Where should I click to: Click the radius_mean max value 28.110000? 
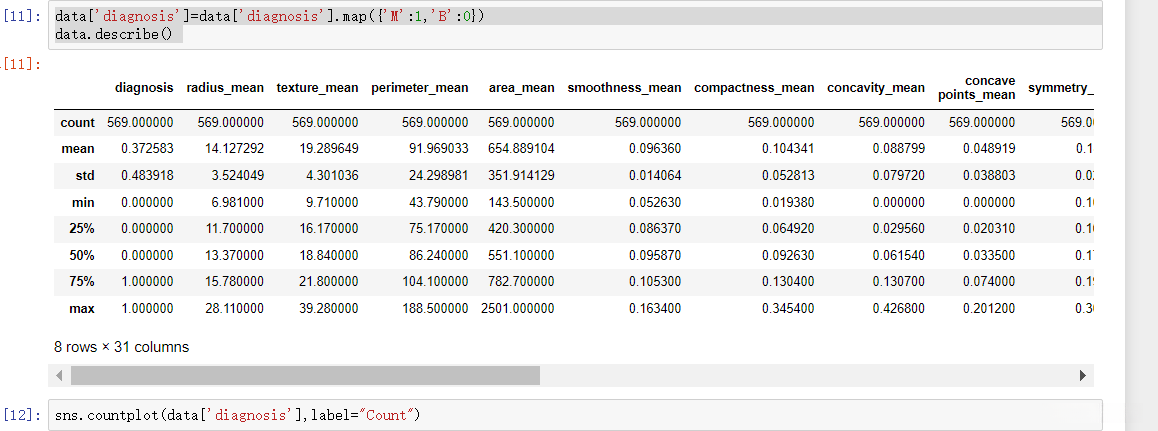[x=234, y=308]
